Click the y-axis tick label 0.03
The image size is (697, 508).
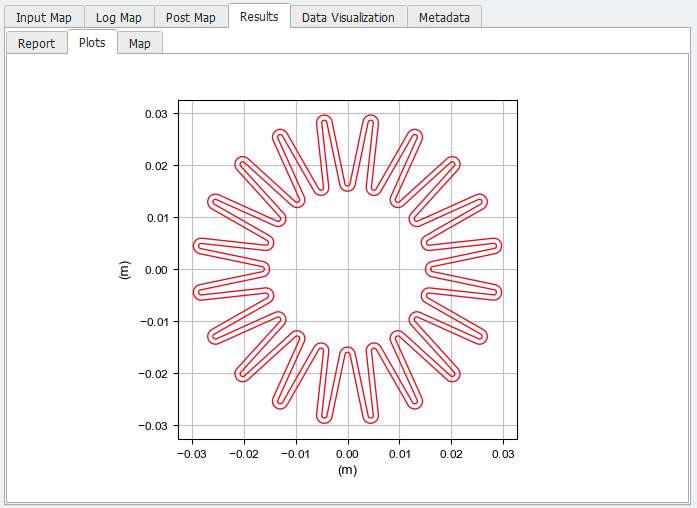pyautogui.click(x=156, y=114)
